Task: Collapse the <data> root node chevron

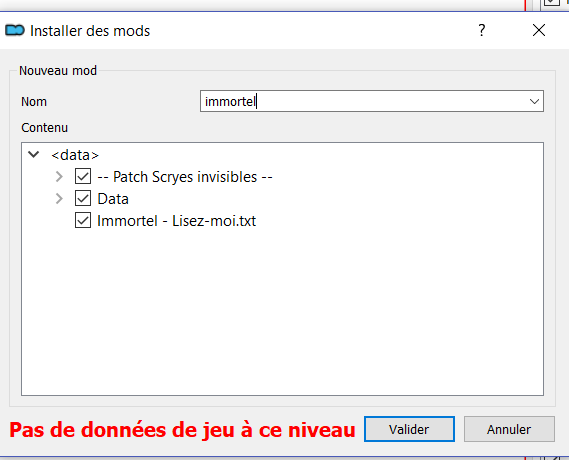Action: pyautogui.click(x=34, y=155)
